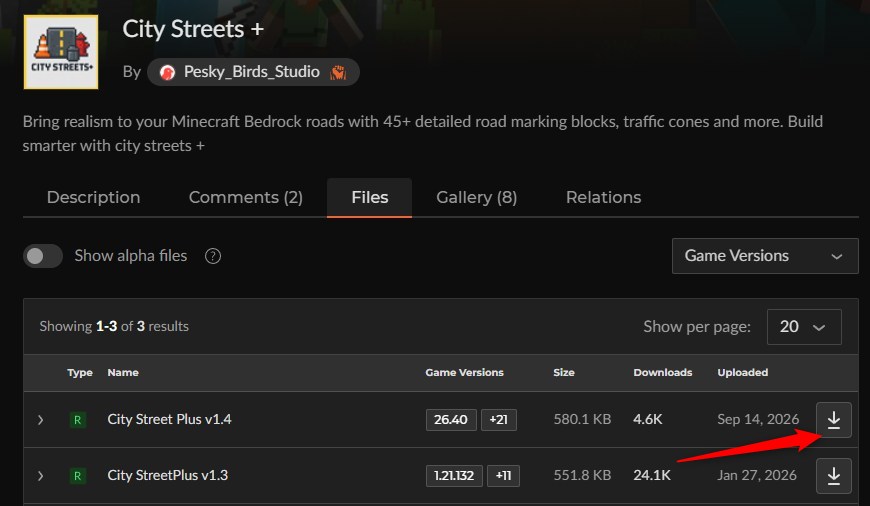Open the Show per page dropdown
Image resolution: width=870 pixels, height=506 pixels.
[803, 327]
